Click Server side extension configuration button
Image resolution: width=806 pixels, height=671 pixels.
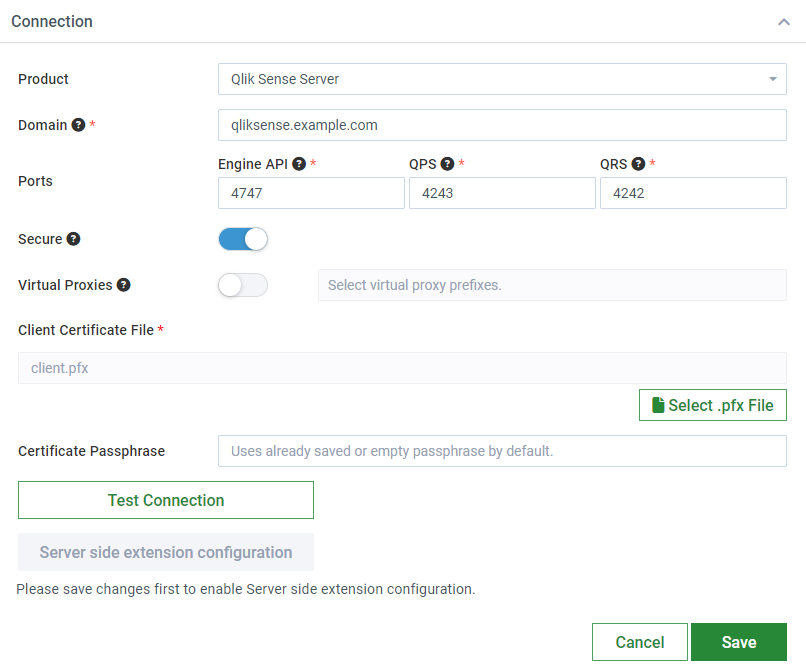pyautogui.click(x=166, y=552)
